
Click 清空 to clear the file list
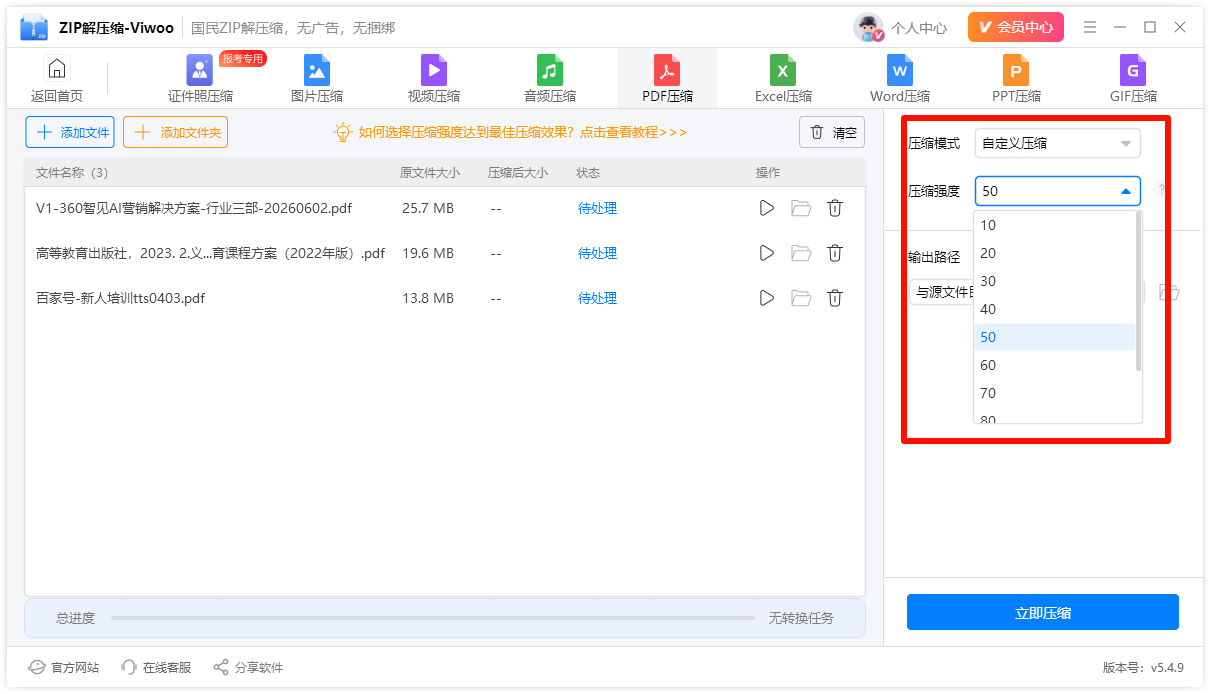click(x=832, y=132)
